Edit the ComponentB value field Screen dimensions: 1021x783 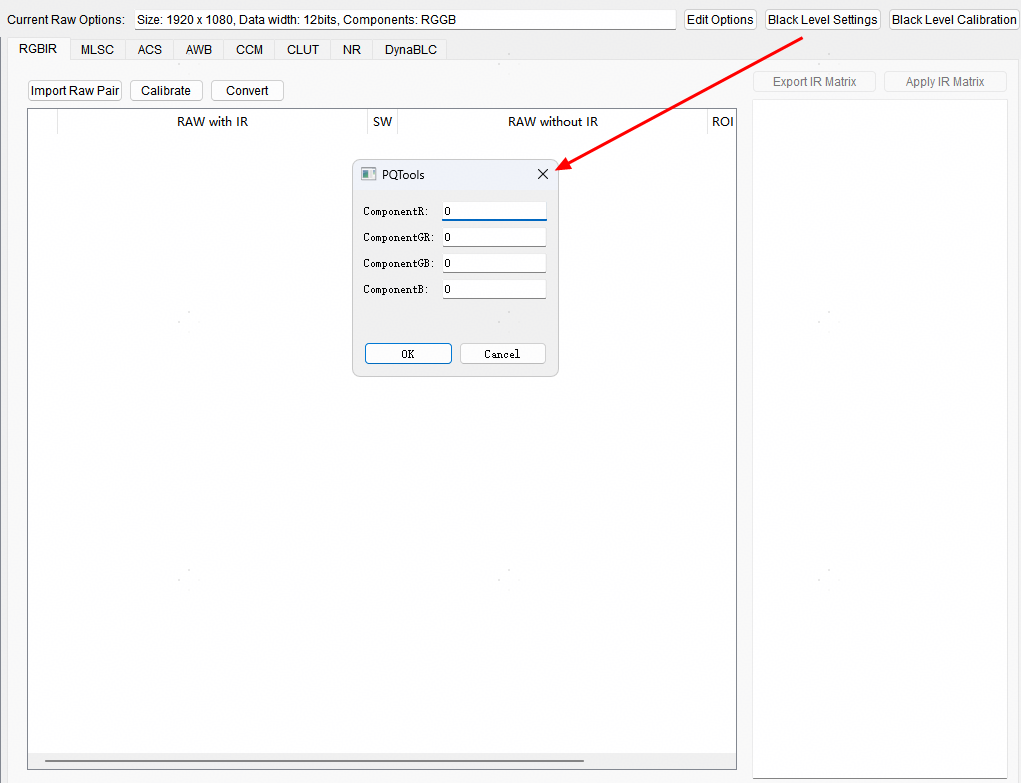click(494, 289)
